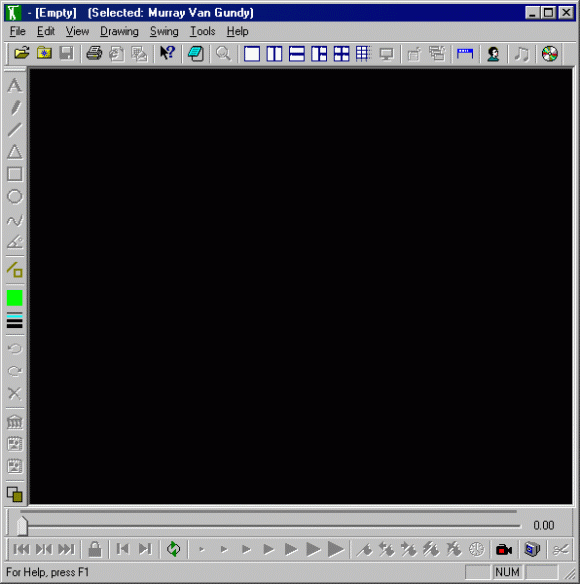Click the yellow line-and-square shape icon

point(15,270)
